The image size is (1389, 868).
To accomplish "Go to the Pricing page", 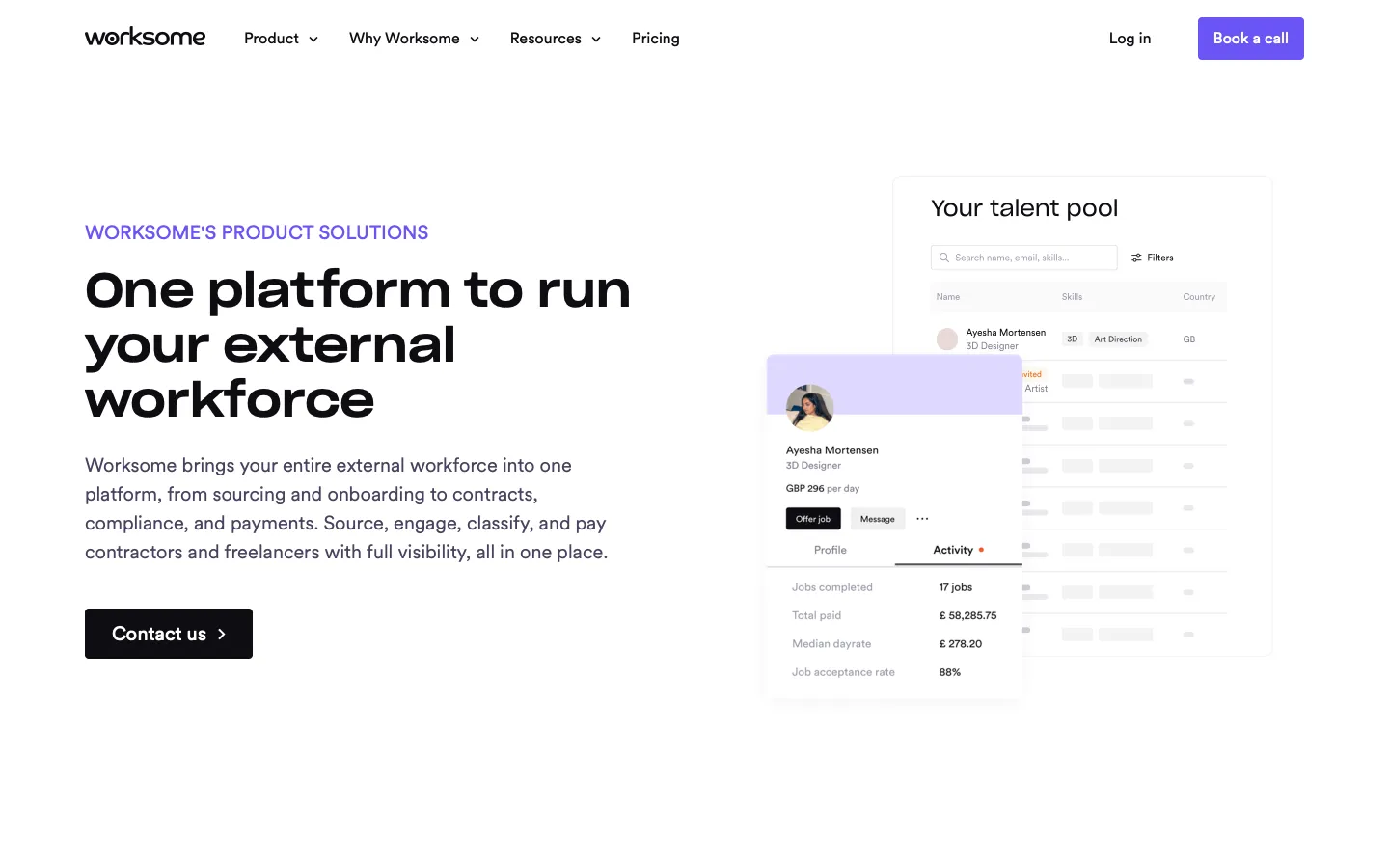I will 656,39.
